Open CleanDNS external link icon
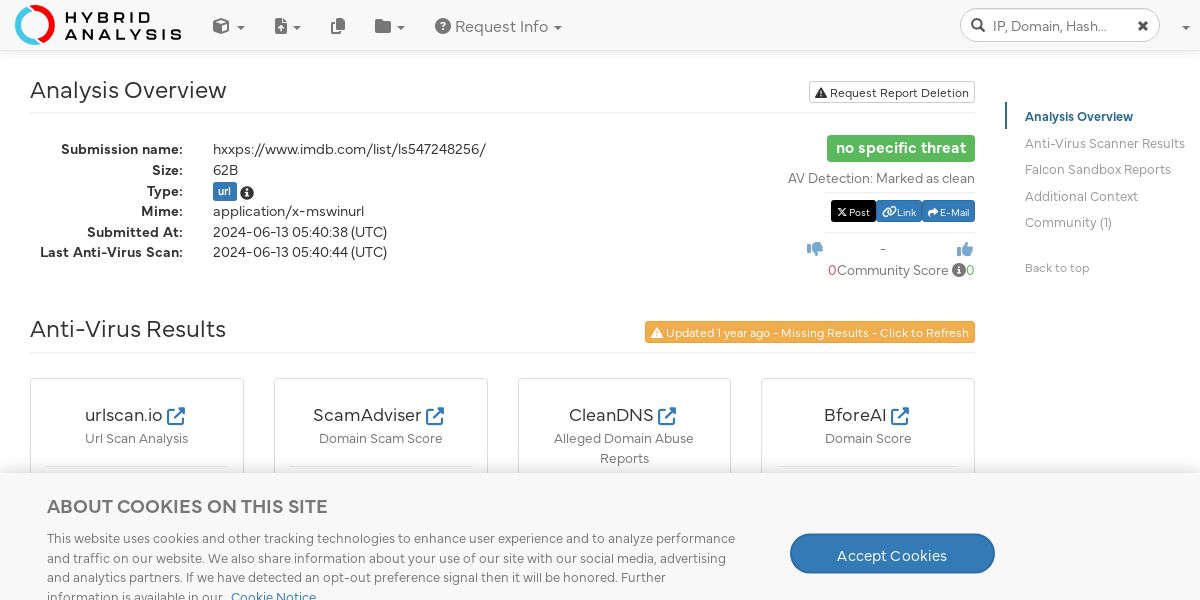The height and width of the screenshot is (600, 1200). 667,415
